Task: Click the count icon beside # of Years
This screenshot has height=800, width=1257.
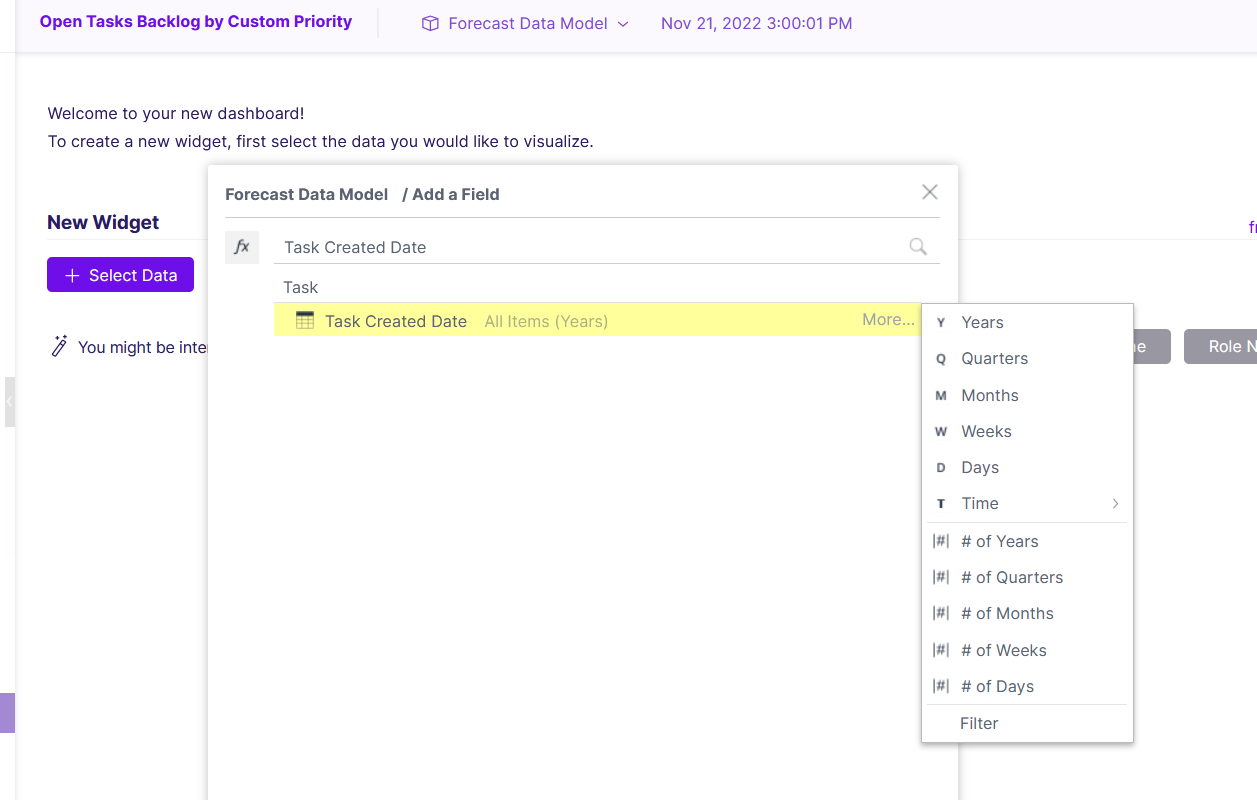Action: click(941, 541)
